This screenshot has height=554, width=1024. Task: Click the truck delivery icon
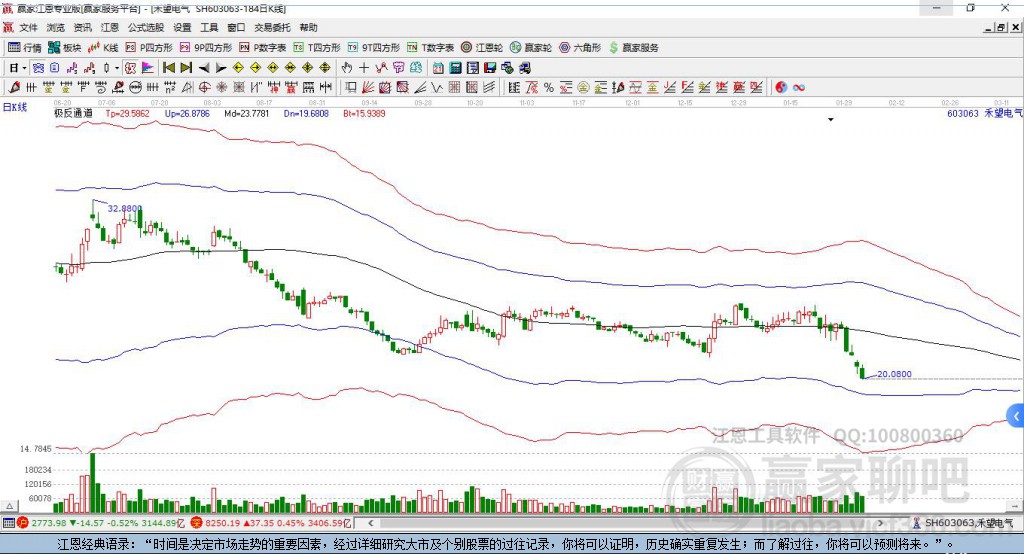[524, 68]
